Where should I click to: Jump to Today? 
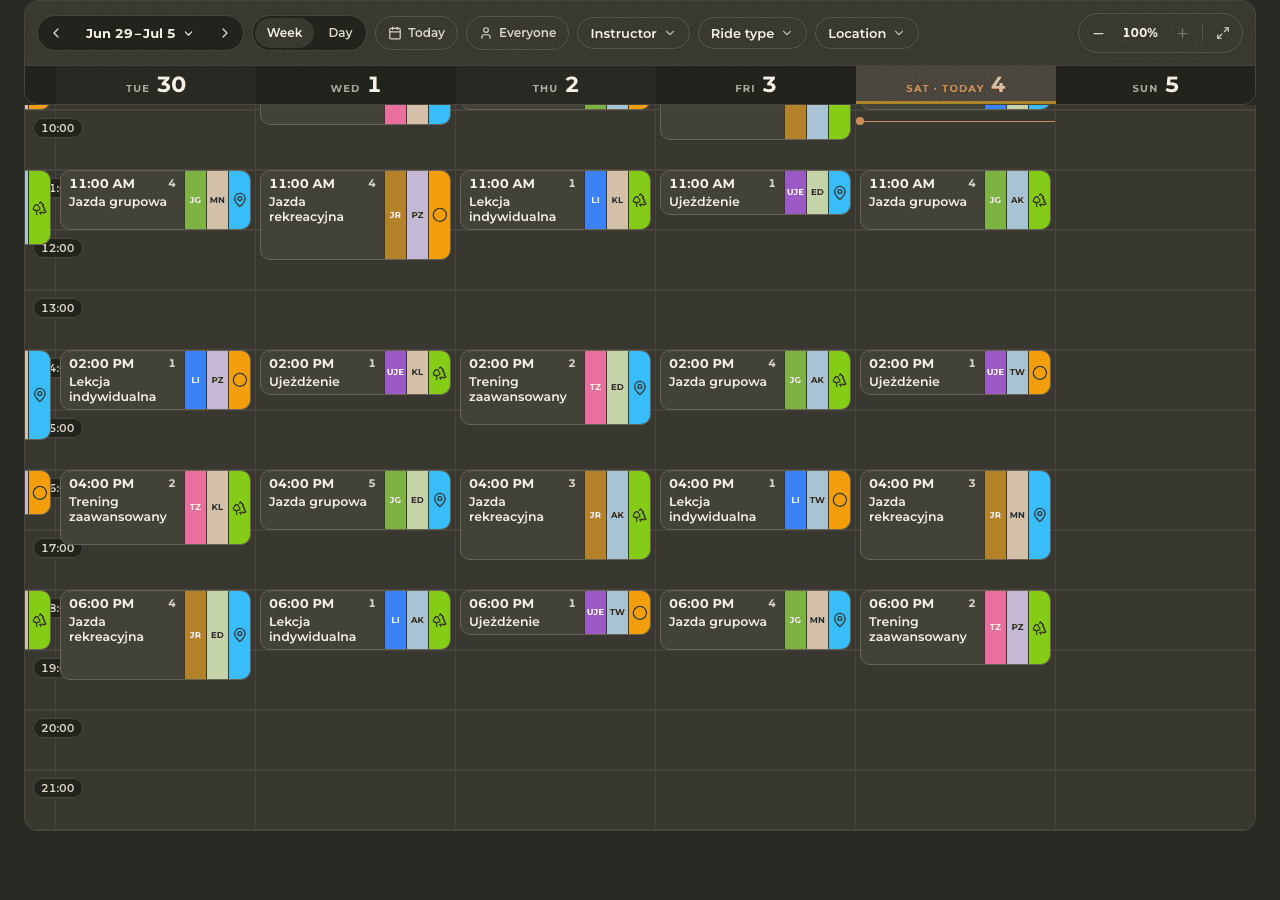(416, 33)
